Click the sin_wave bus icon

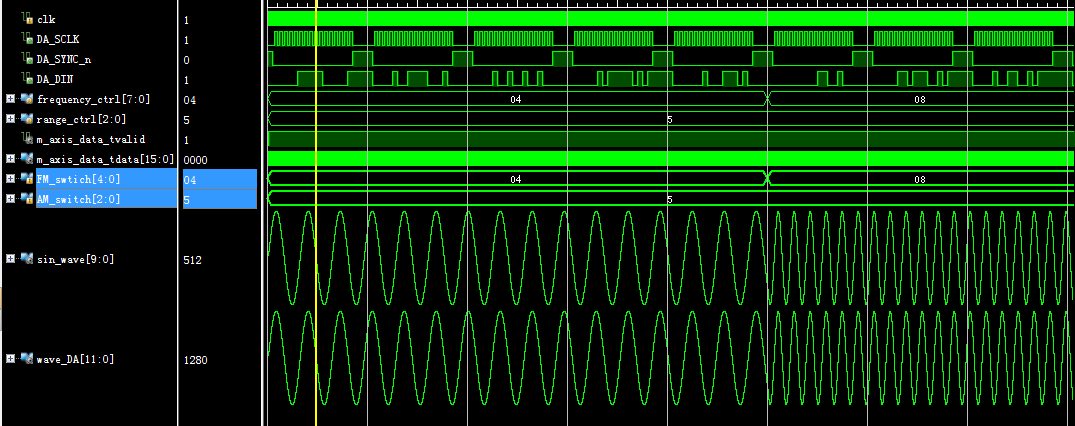point(26,259)
